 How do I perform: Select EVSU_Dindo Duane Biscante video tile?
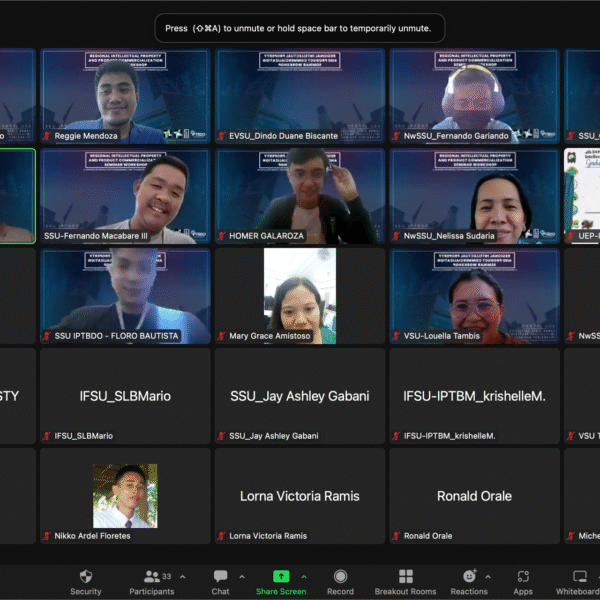coord(300,96)
